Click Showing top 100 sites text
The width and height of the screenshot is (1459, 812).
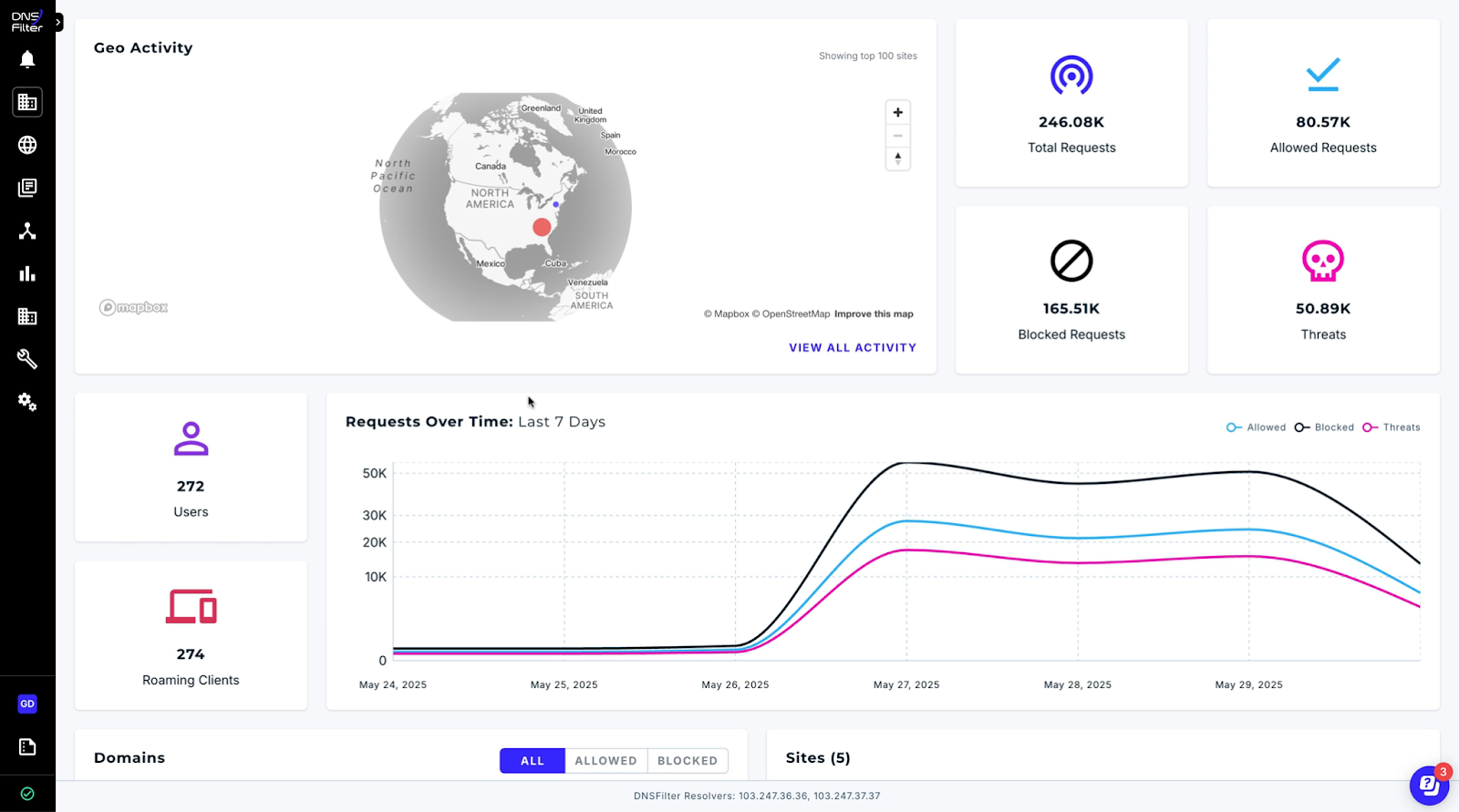coord(868,56)
